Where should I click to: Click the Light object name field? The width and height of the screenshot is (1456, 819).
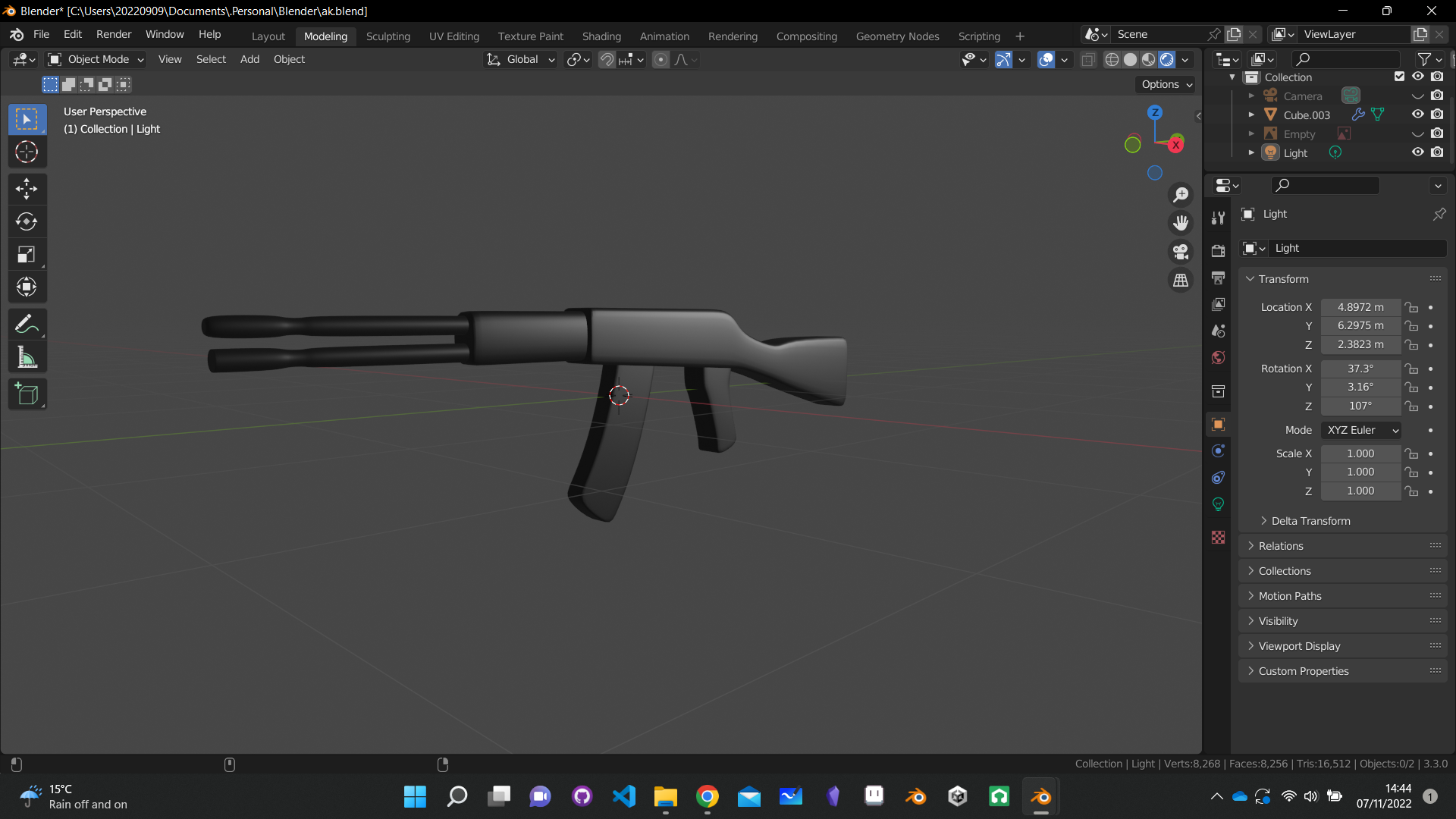pos(1357,248)
